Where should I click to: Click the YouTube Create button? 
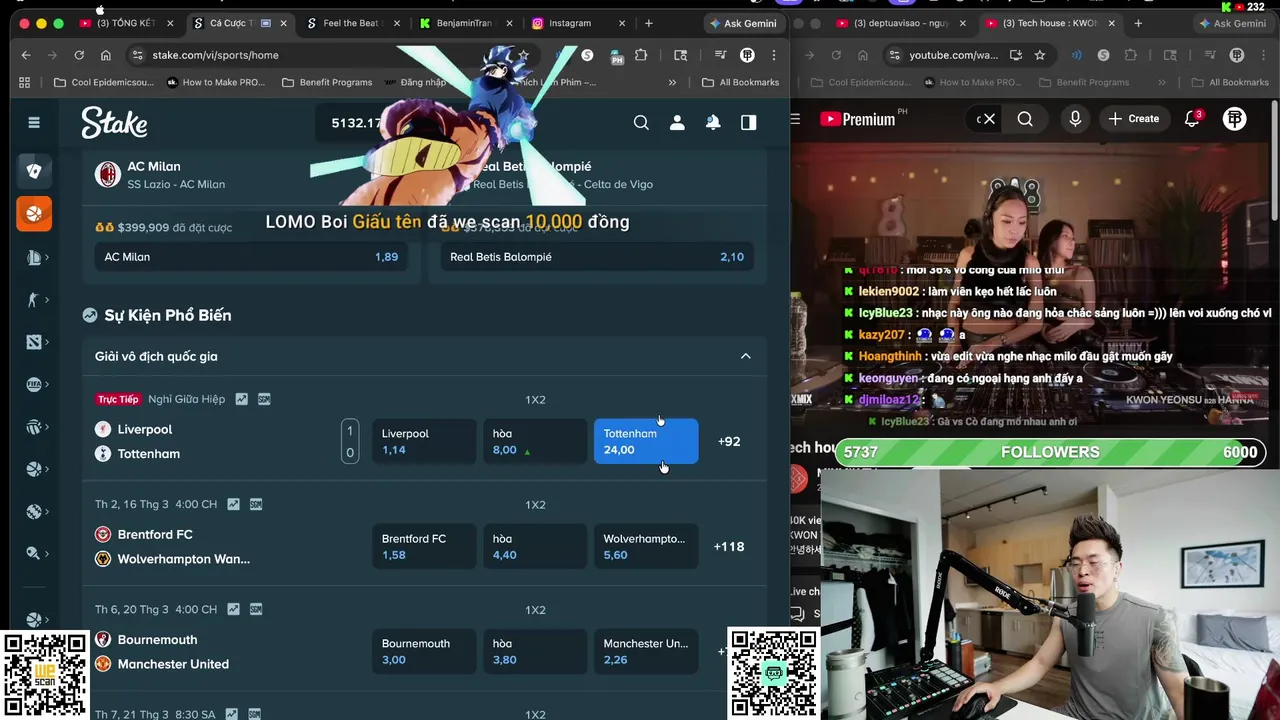click(x=1133, y=119)
